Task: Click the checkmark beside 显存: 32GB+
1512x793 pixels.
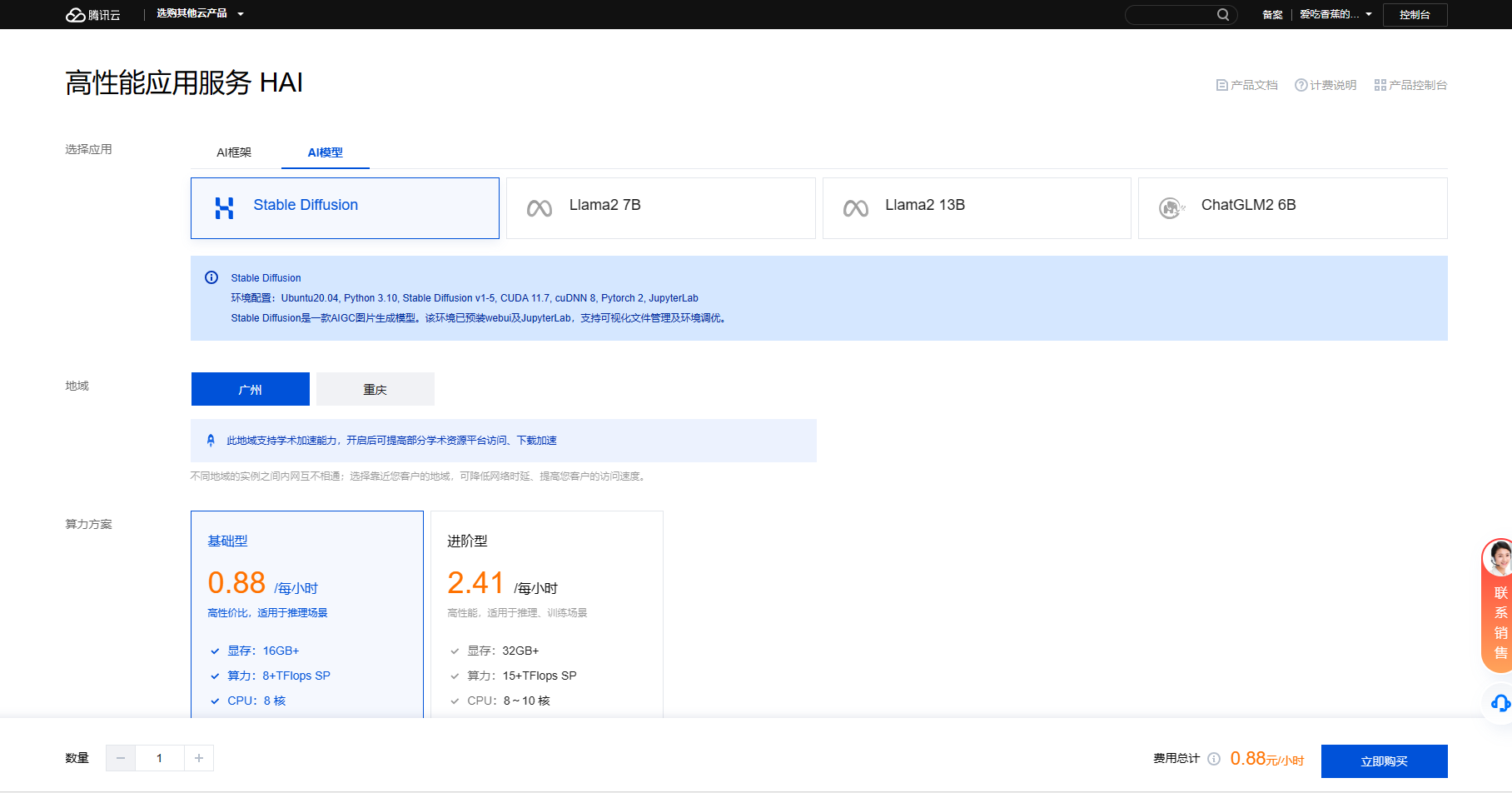Action: pyautogui.click(x=455, y=651)
